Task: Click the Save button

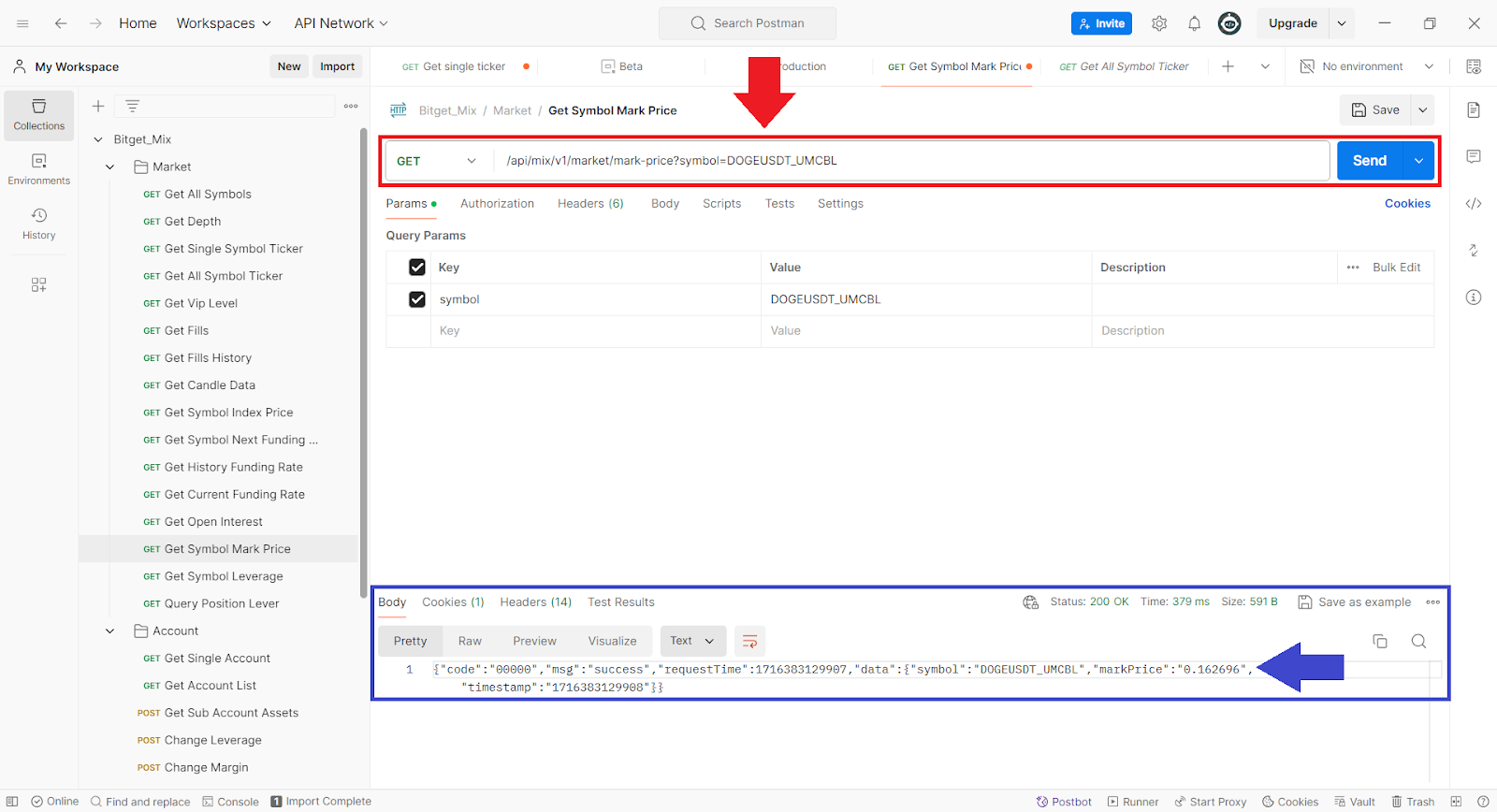Action: (x=1375, y=110)
